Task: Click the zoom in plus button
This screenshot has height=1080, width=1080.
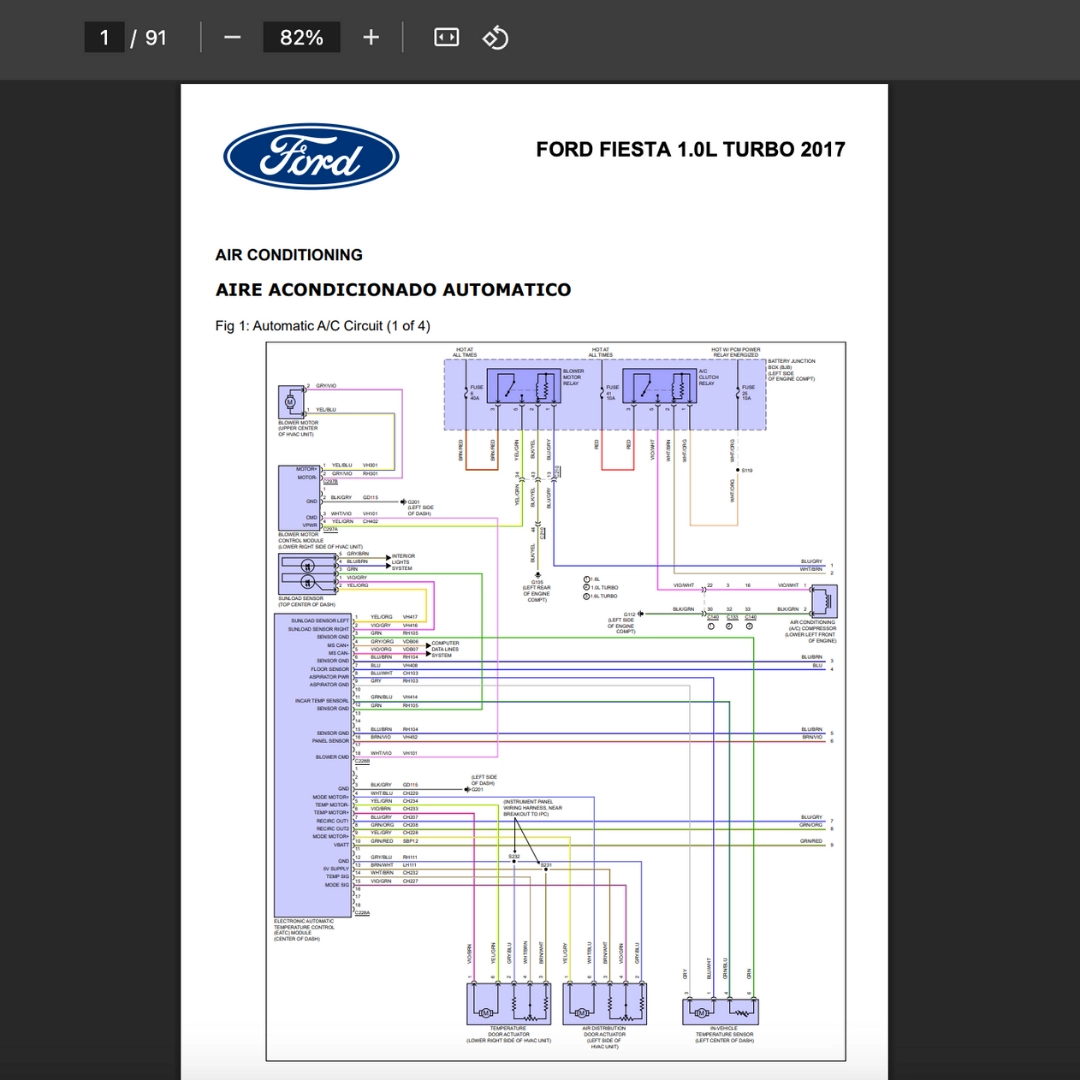Action: pos(371,37)
